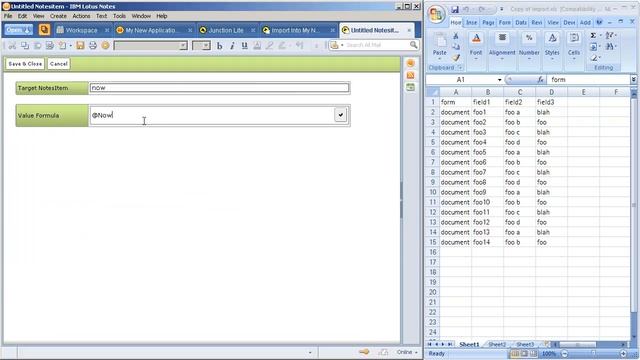The height and width of the screenshot is (360, 640).
Task: Open the Create menu in Lotus Notes
Action: pyautogui.click(x=58, y=16)
